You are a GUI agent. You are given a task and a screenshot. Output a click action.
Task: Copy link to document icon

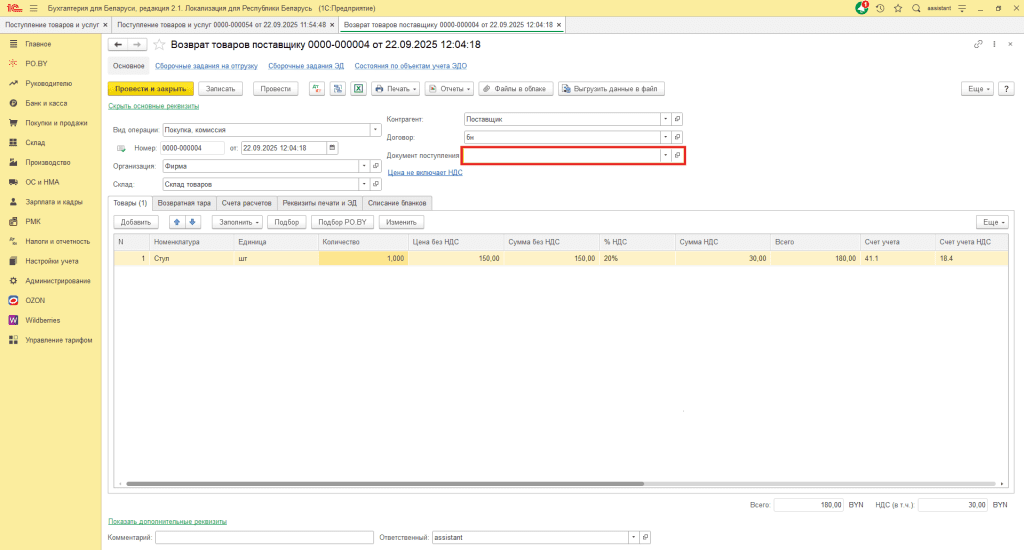point(978,45)
